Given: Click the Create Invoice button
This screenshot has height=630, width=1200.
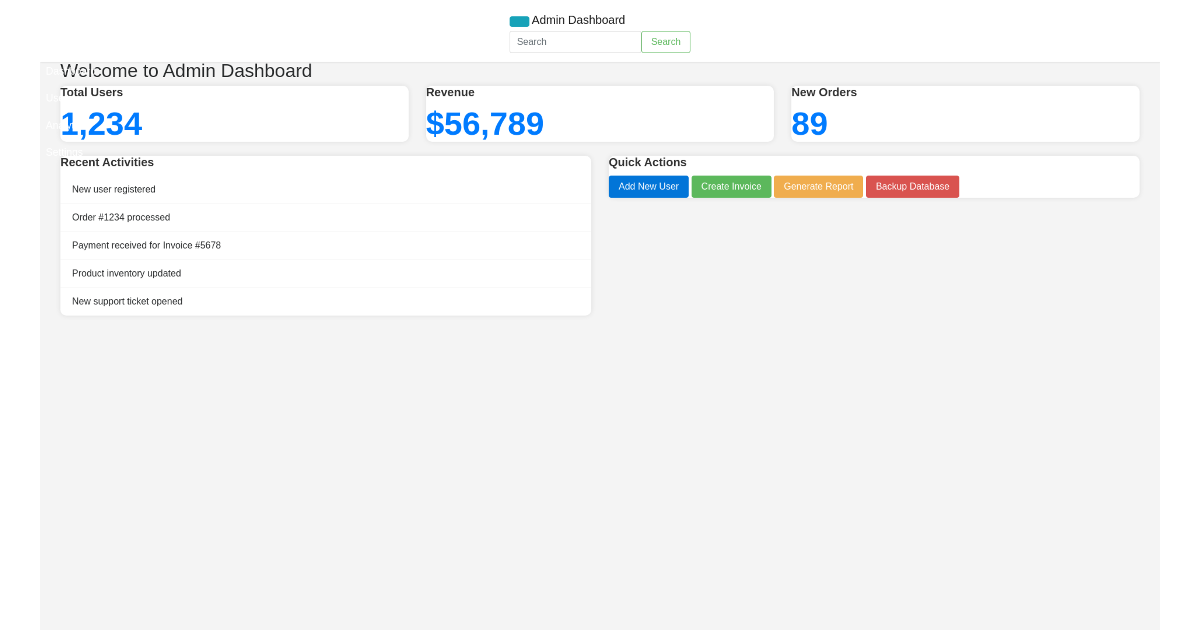Looking at the screenshot, I should coord(731,186).
